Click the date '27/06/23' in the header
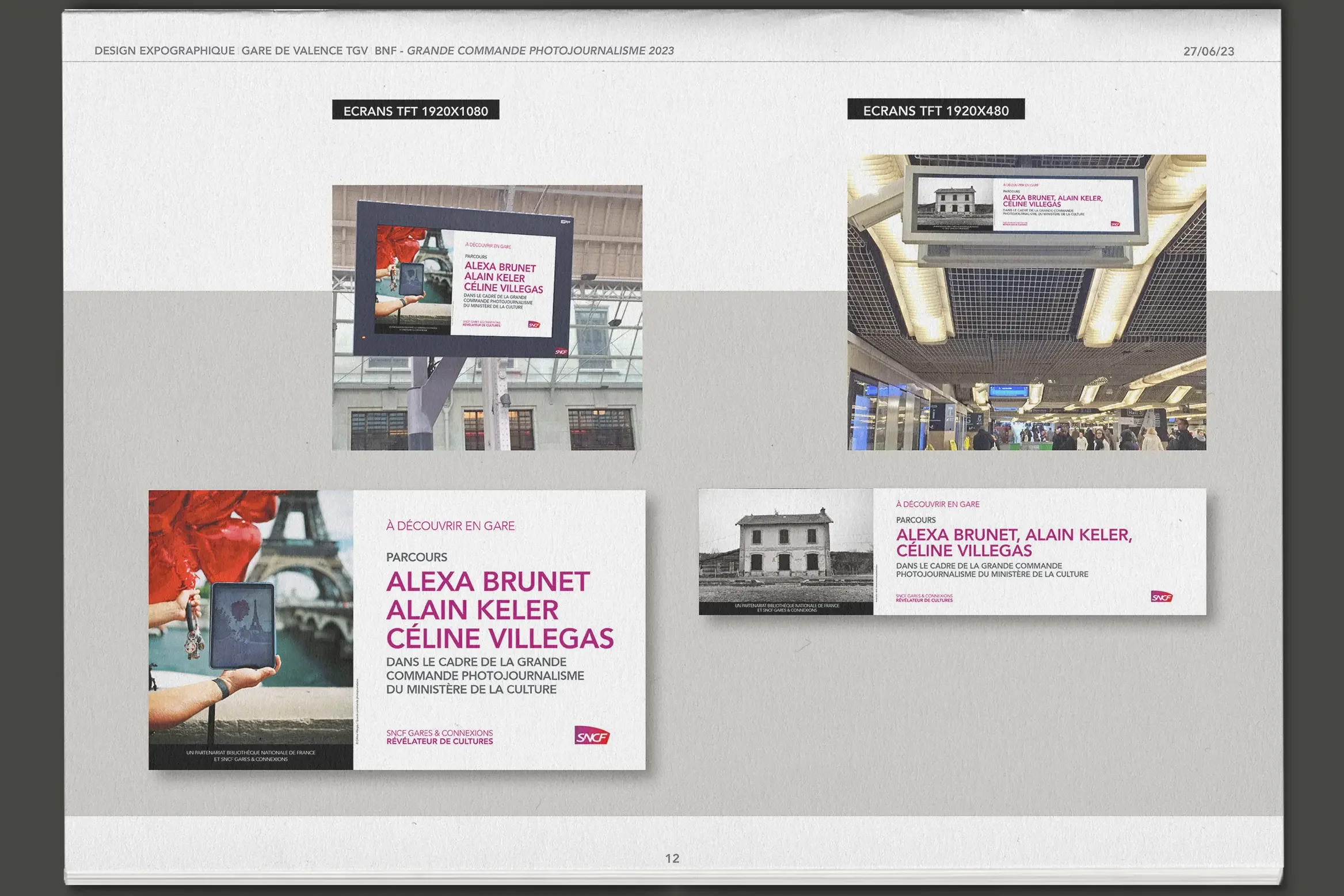Viewport: 1344px width, 896px height. [1209, 51]
